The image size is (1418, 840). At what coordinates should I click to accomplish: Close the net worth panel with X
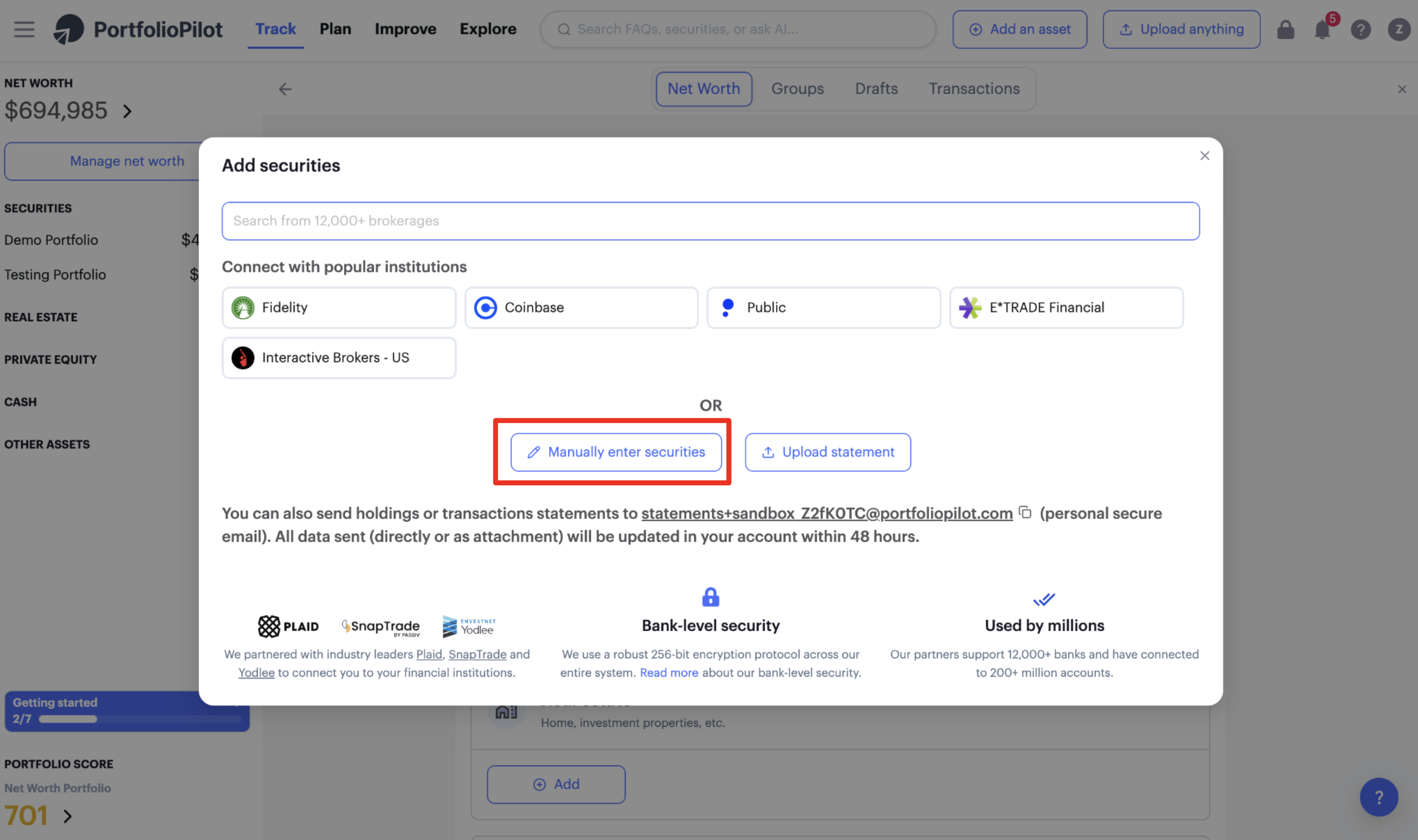1402,90
